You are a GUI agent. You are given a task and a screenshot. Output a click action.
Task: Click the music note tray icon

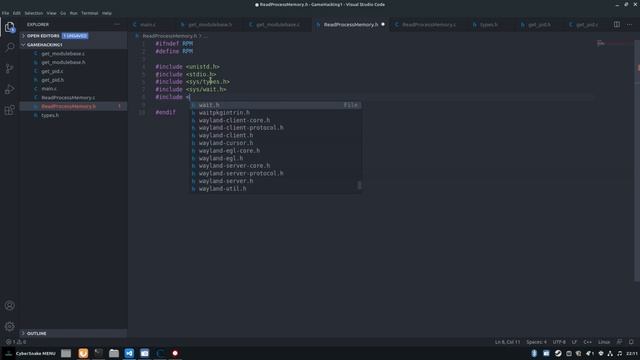point(620,353)
